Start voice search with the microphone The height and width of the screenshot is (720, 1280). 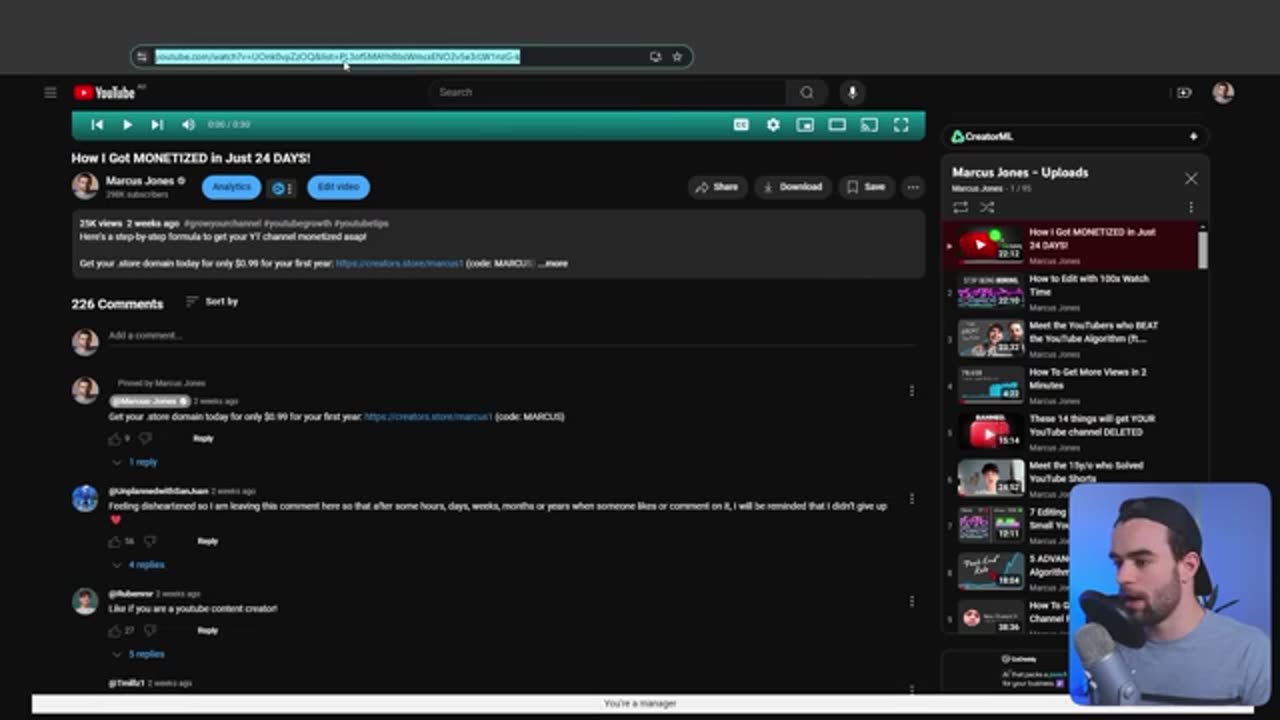point(852,93)
